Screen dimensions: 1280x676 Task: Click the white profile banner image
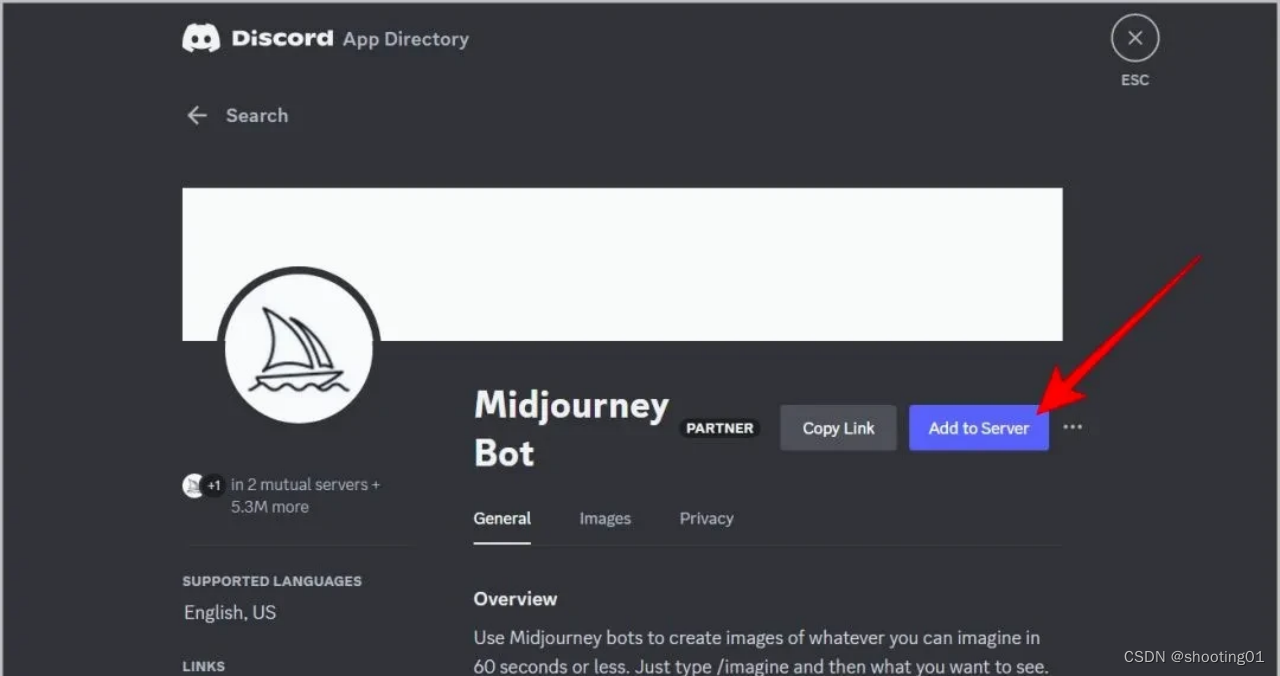pyautogui.click(x=622, y=264)
